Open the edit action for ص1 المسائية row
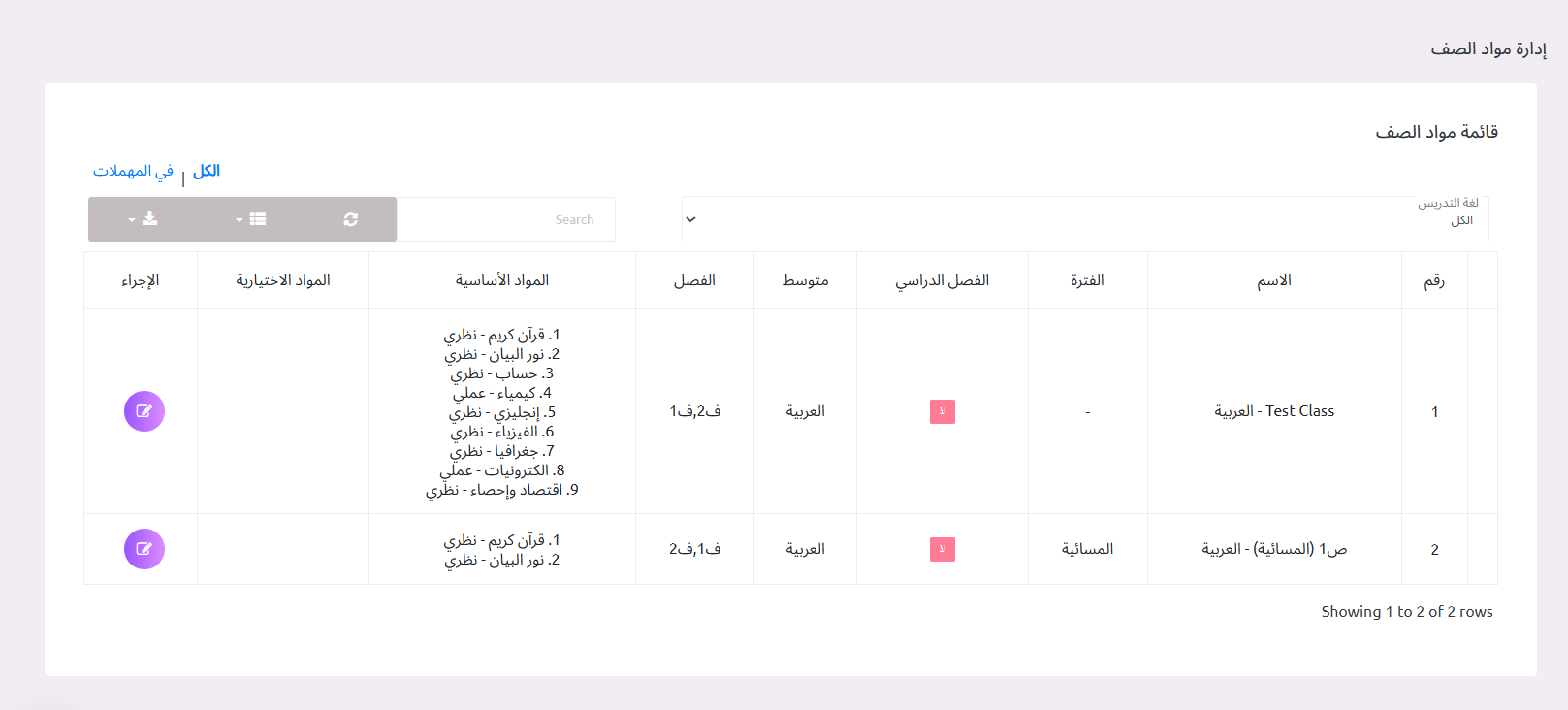This screenshot has width=1568, height=710. (144, 548)
